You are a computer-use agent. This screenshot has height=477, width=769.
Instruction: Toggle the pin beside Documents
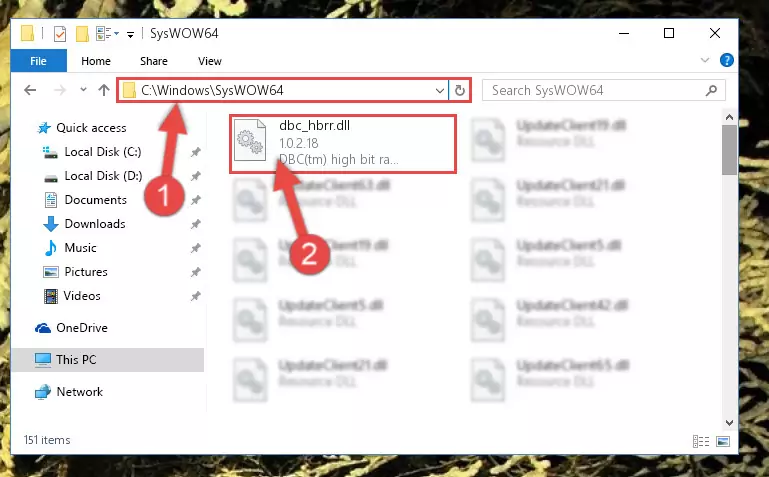point(196,200)
